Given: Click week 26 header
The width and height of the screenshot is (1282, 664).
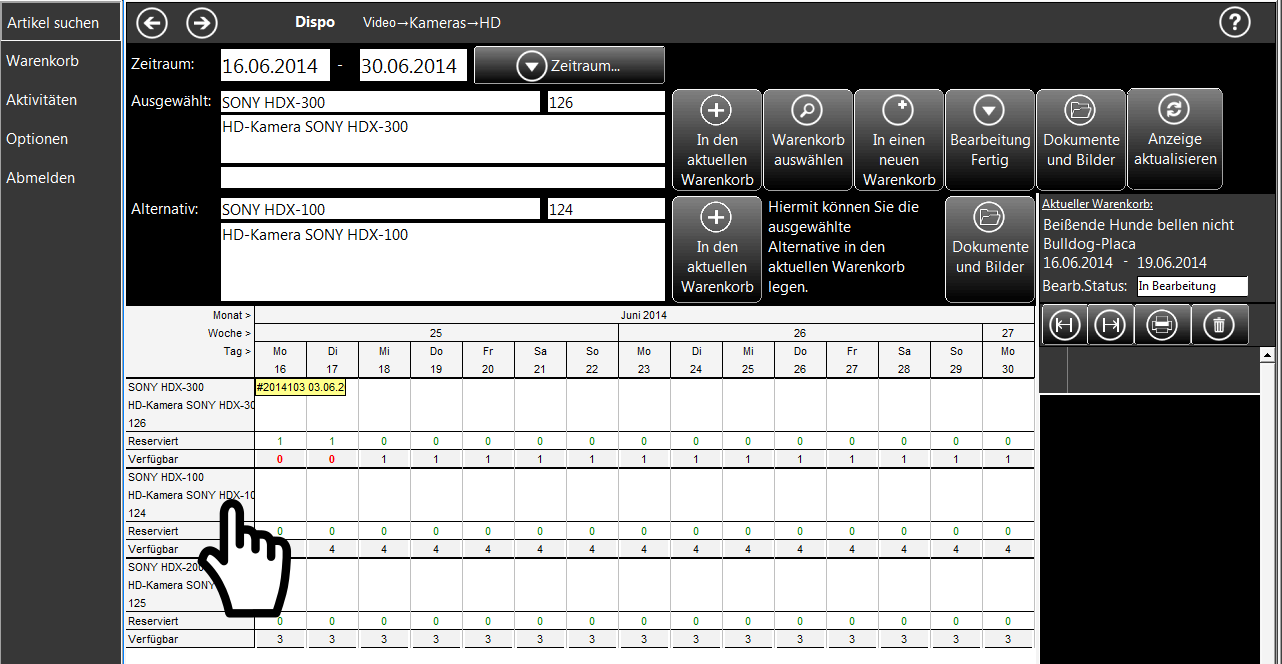Looking at the screenshot, I should 800,333.
